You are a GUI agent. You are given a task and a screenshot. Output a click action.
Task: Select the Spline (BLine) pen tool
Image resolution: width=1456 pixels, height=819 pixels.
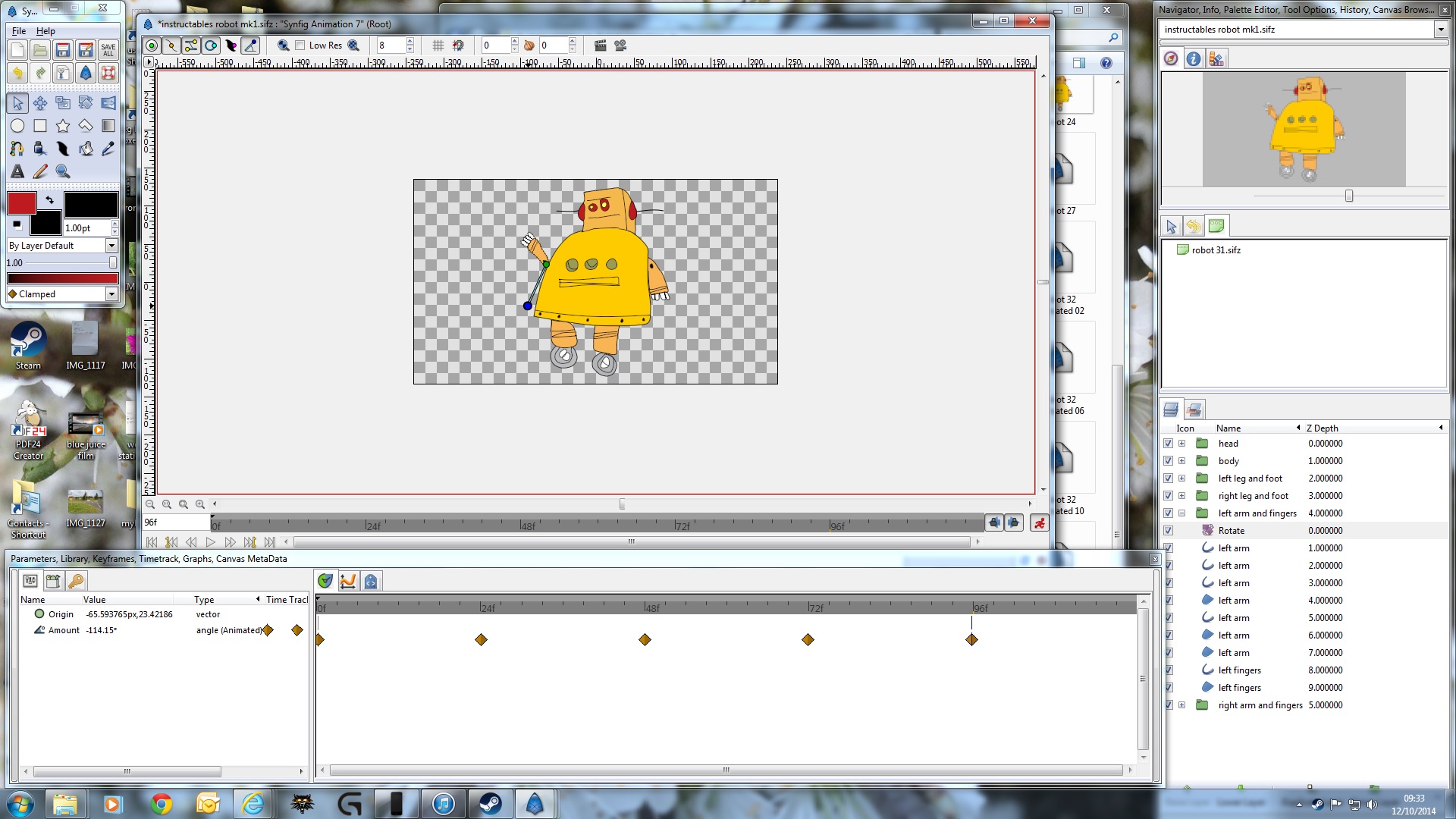point(17,149)
